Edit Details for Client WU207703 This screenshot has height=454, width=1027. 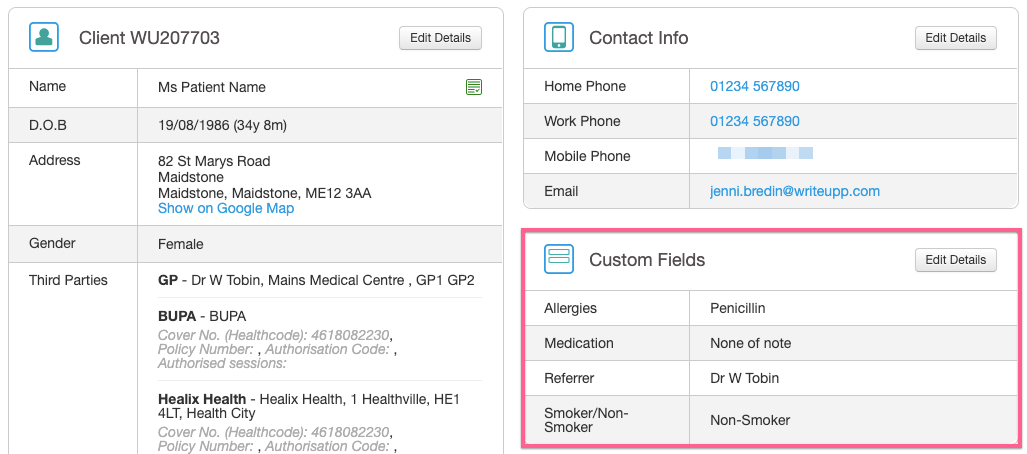click(x=440, y=38)
